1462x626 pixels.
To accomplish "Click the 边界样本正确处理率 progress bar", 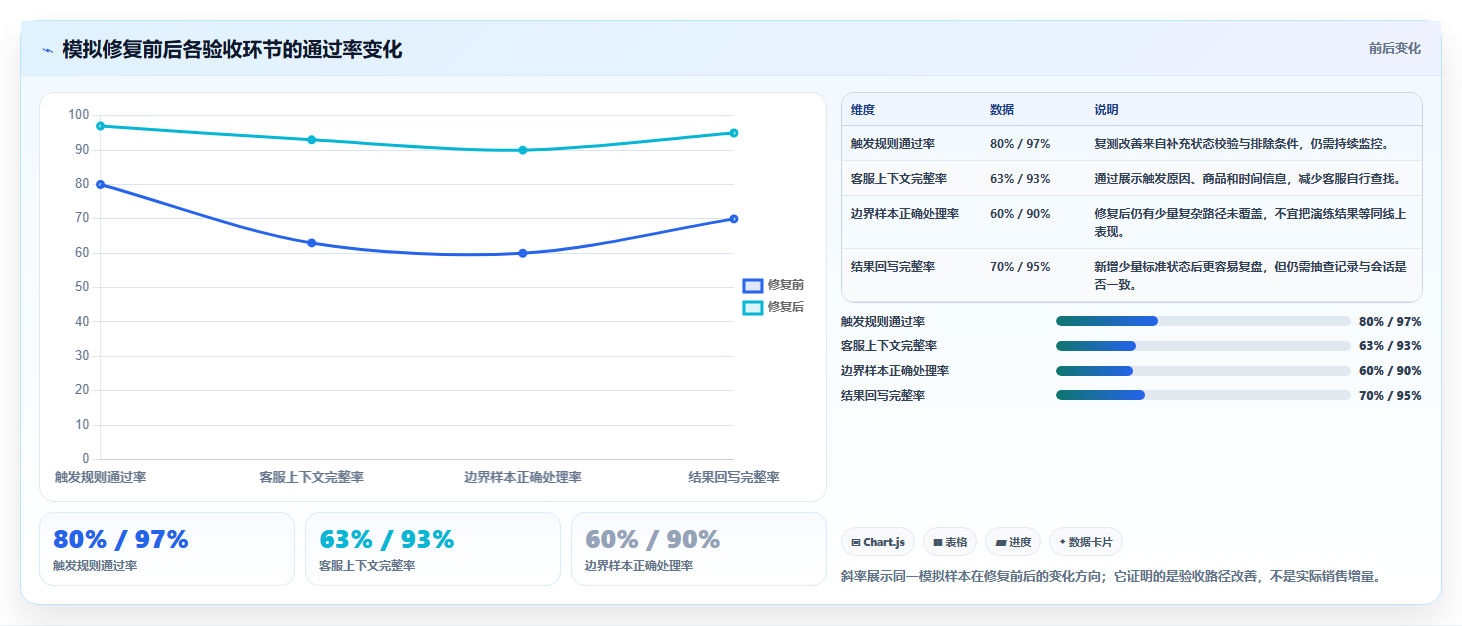I will [1203, 371].
